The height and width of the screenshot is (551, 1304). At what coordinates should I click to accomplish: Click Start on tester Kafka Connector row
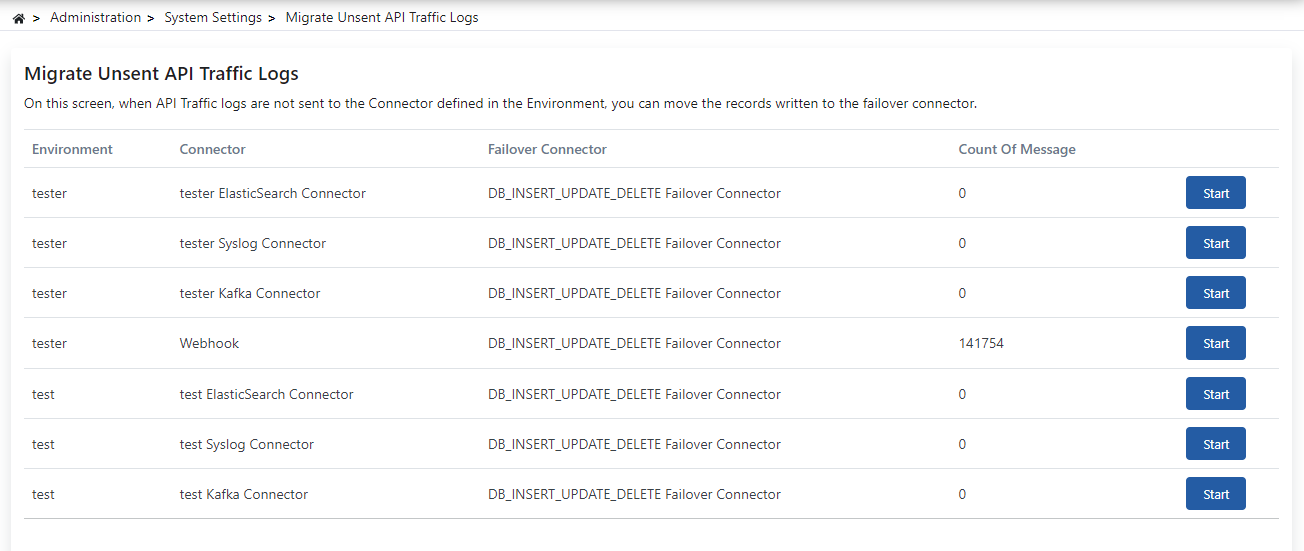[1215, 293]
